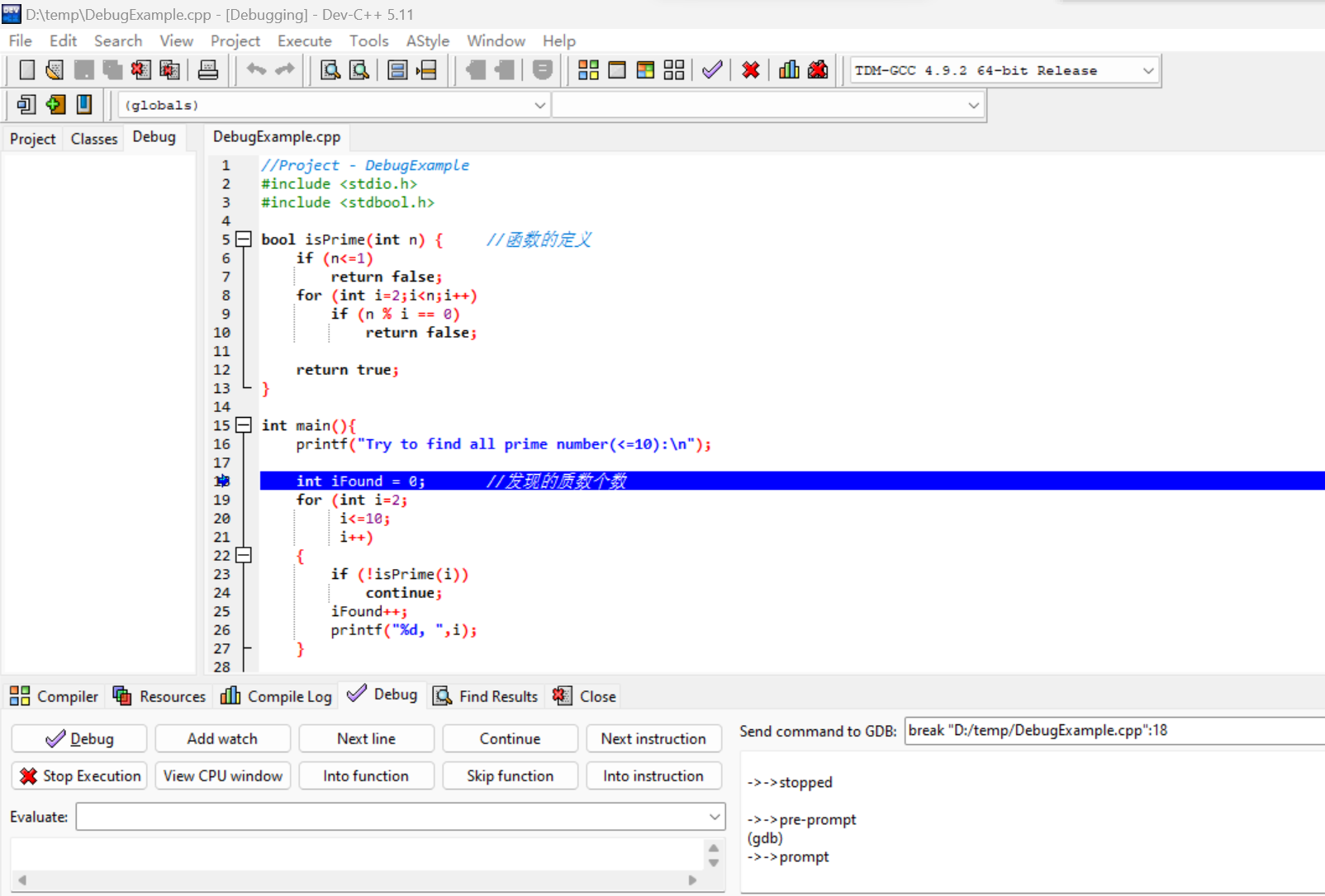Switch to the Resources bottom tab
This screenshot has height=896, width=1325.
(x=159, y=696)
